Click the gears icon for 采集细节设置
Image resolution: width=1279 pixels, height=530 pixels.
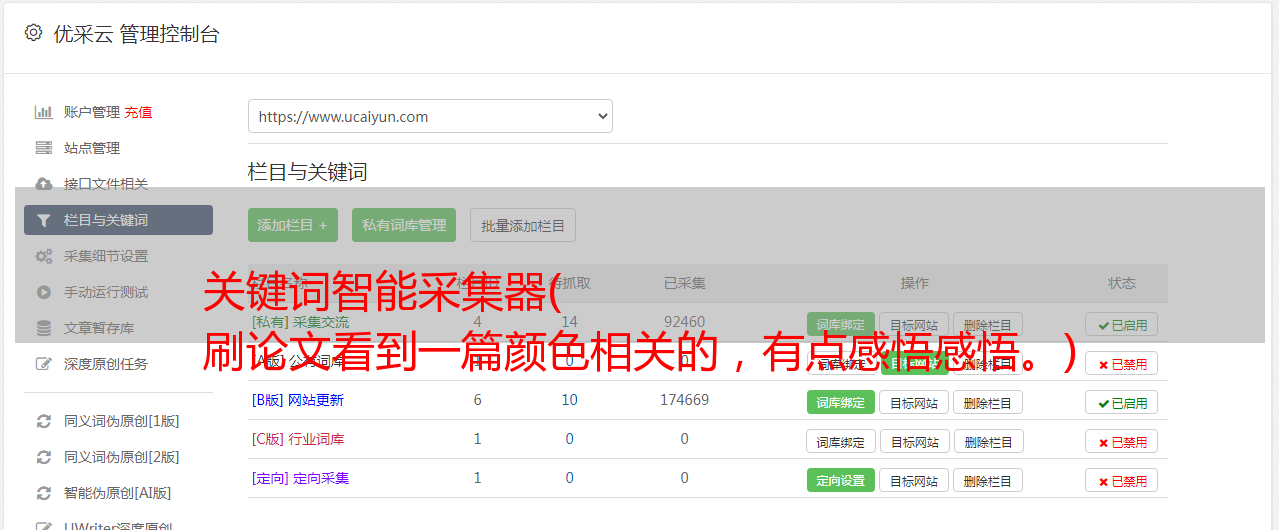tap(43, 256)
